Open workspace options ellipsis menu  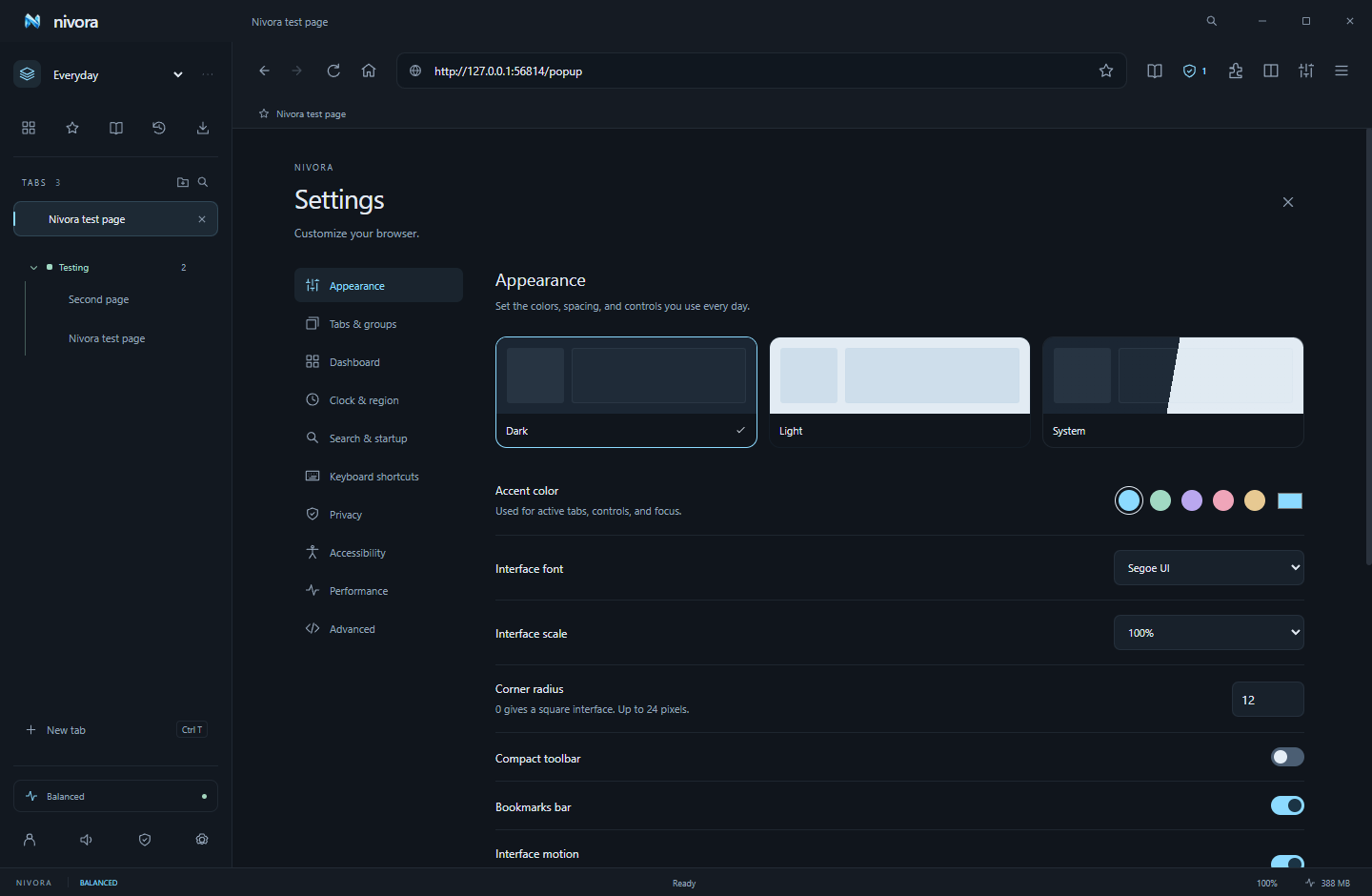[208, 74]
